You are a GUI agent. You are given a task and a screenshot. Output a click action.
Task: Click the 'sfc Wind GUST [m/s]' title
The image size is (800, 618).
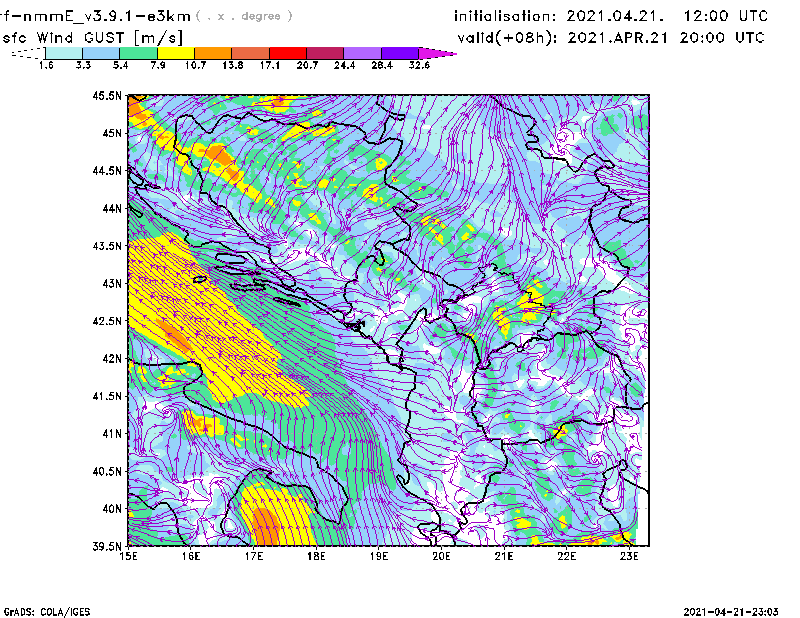click(92, 38)
